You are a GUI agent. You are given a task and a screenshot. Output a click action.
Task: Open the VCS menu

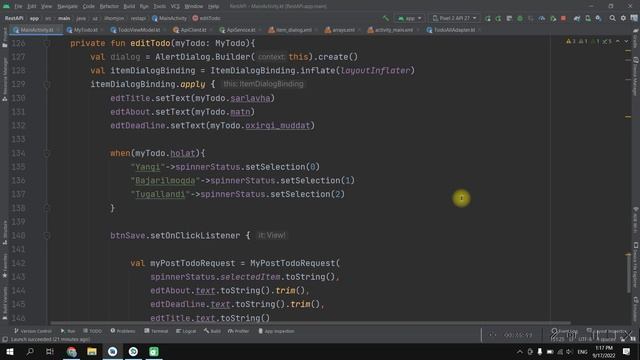point(175,7)
